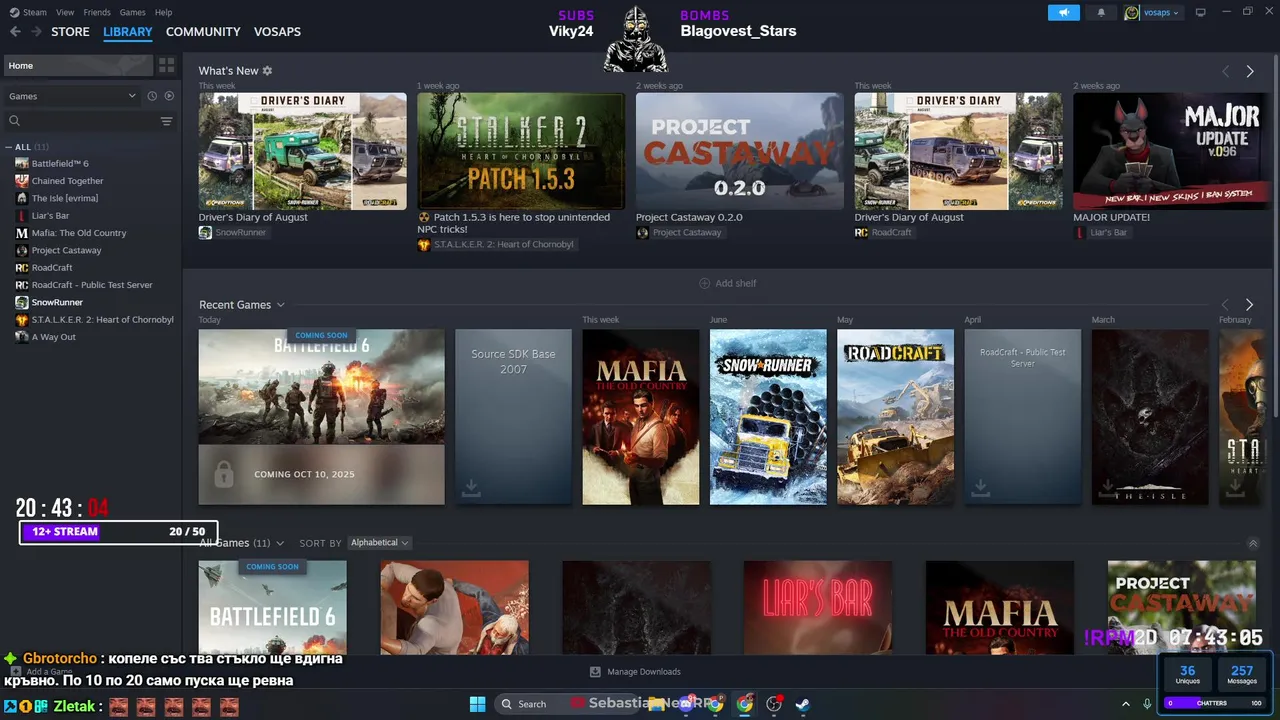
Task: Collapse All Games shelf with up chevron
Action: (x=1253, y=543)
